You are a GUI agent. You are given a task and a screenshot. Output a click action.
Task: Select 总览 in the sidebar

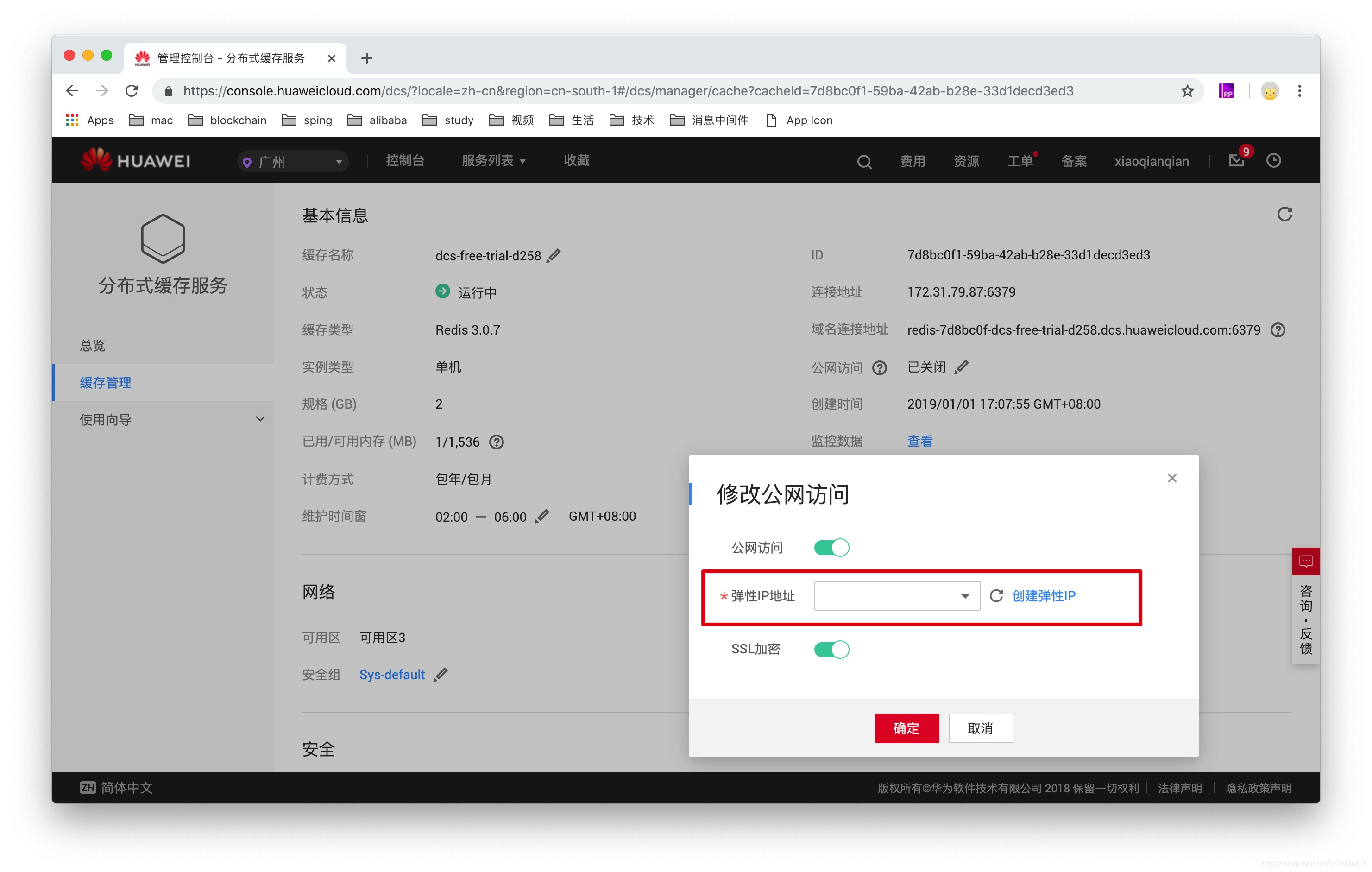(92, 345)
